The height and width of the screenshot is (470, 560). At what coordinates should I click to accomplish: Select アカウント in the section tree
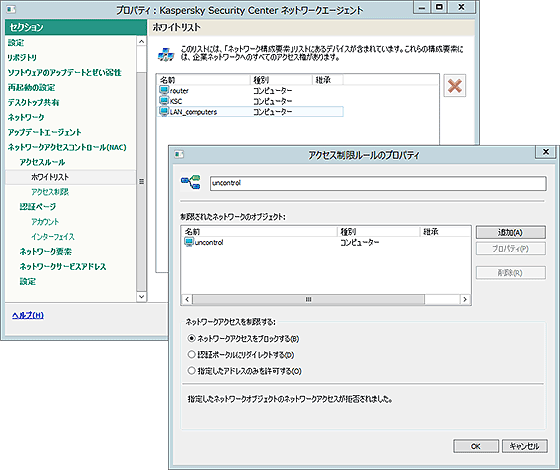(x=45, y=222)
